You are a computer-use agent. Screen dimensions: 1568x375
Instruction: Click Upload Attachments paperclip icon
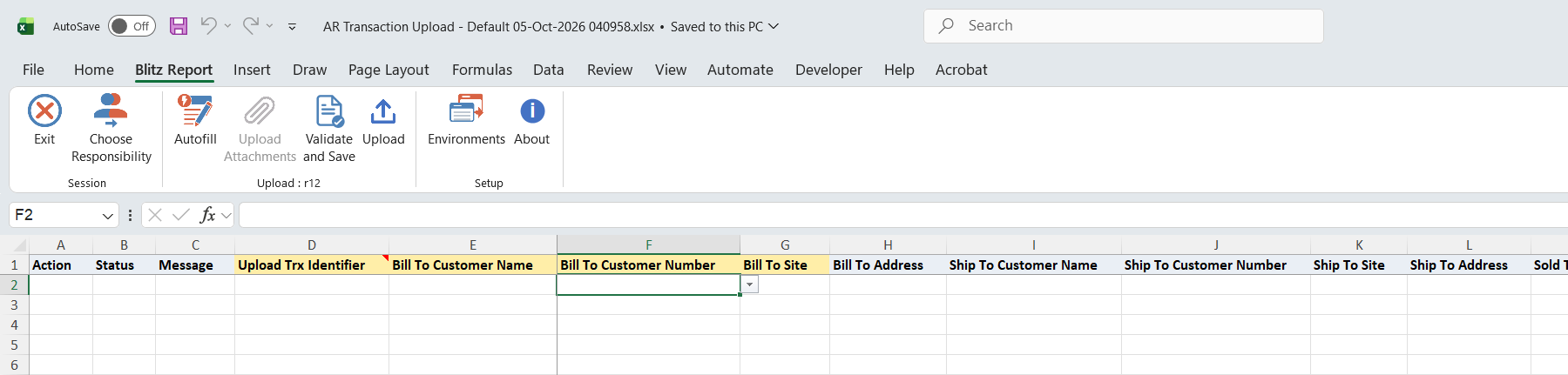pyautogui.click(x=260, y=111)
